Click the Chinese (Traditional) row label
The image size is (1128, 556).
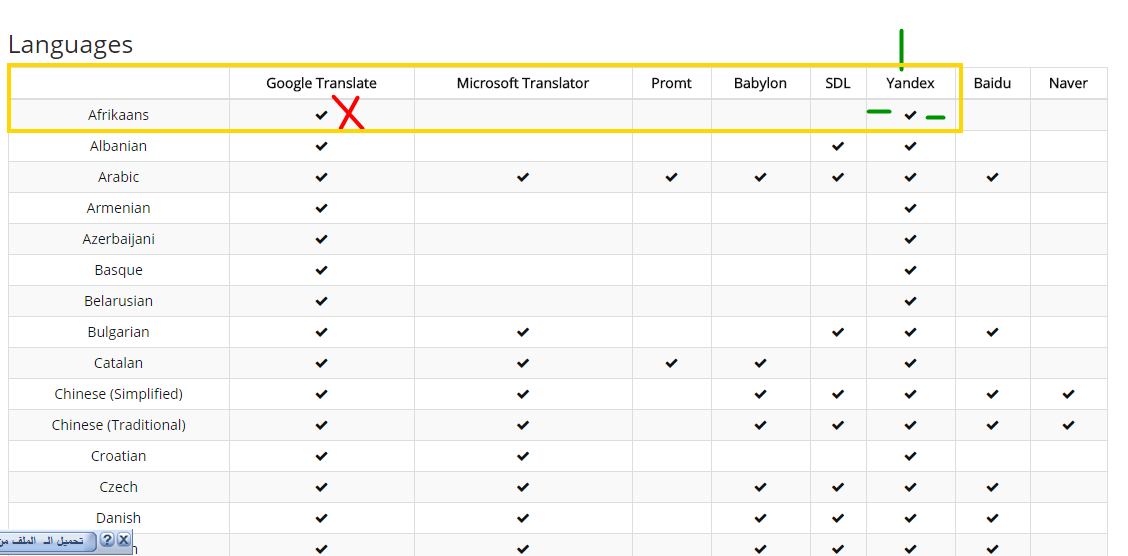pyautogui.click(x=119, y=425)
